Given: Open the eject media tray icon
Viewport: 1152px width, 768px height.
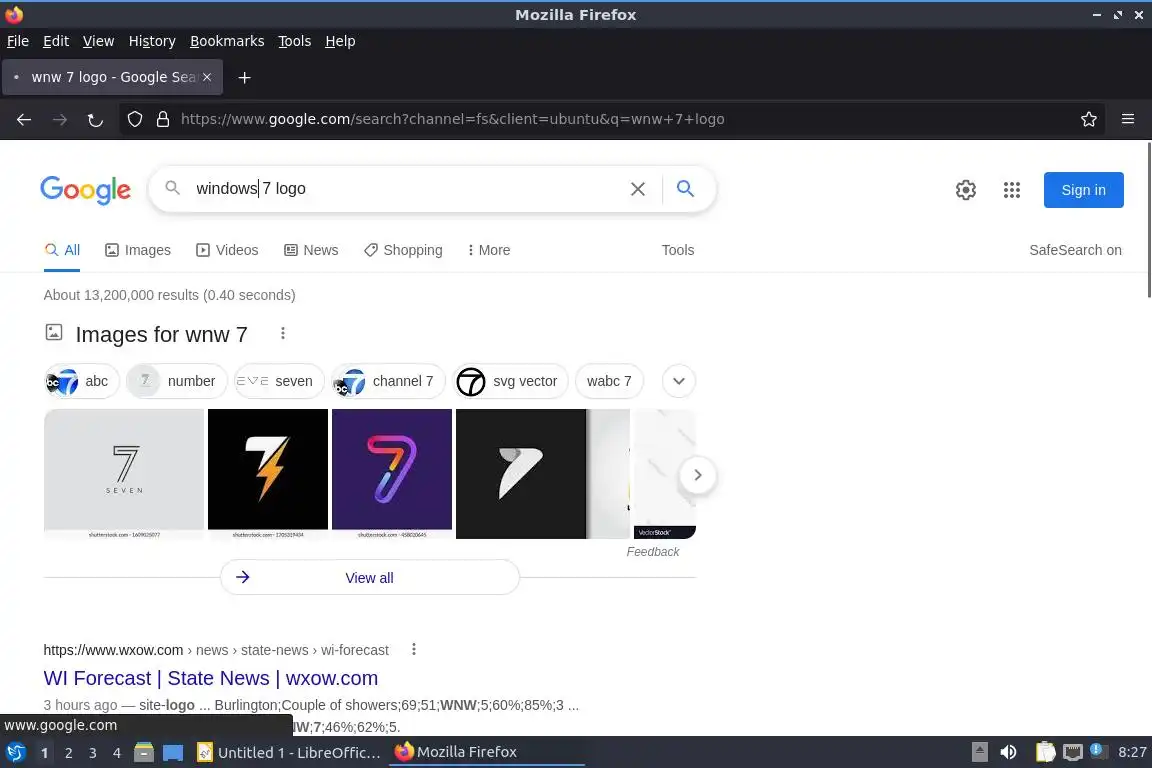Looking at the screenshot, I should (x=979, y=752).
